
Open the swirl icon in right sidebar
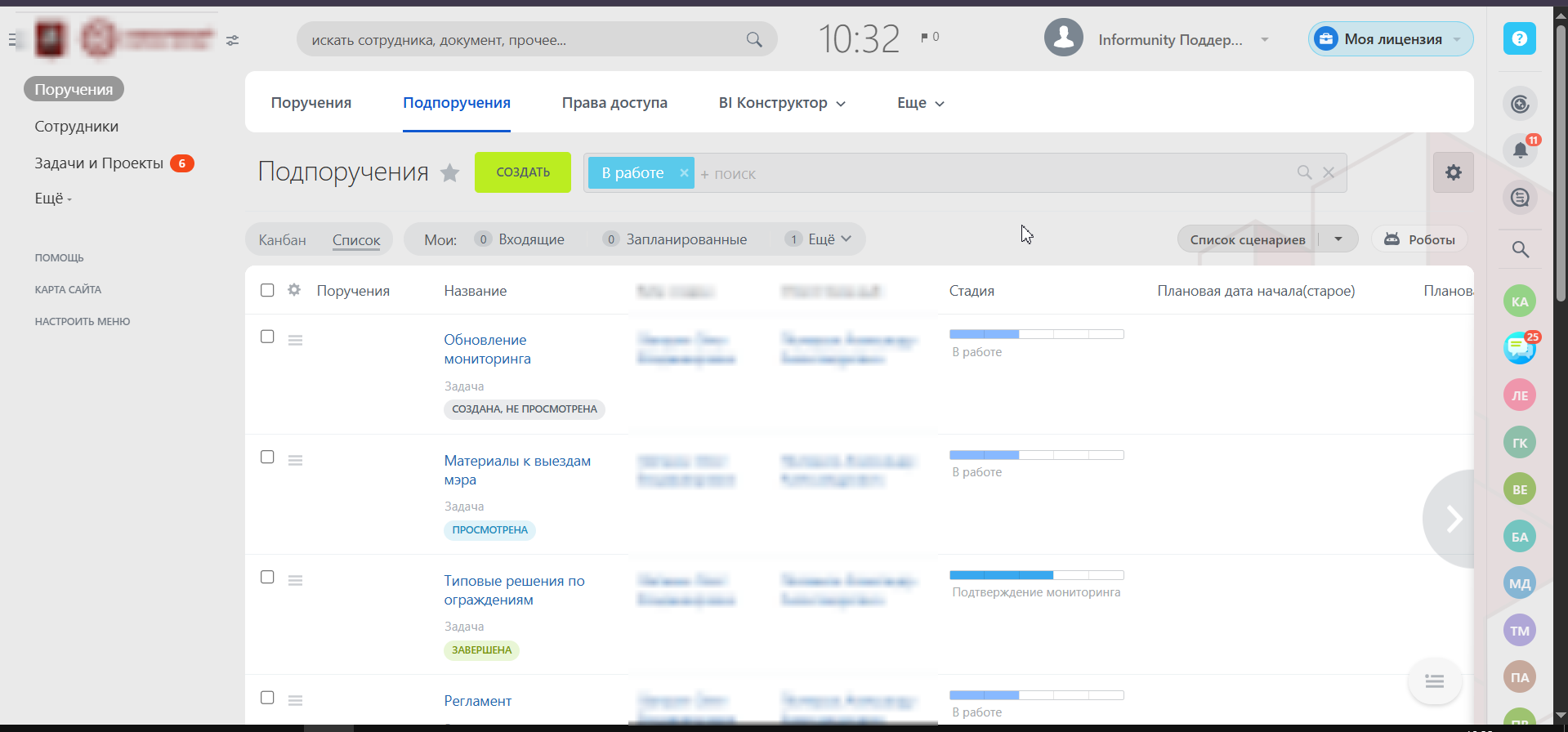tap(1521, 104)
